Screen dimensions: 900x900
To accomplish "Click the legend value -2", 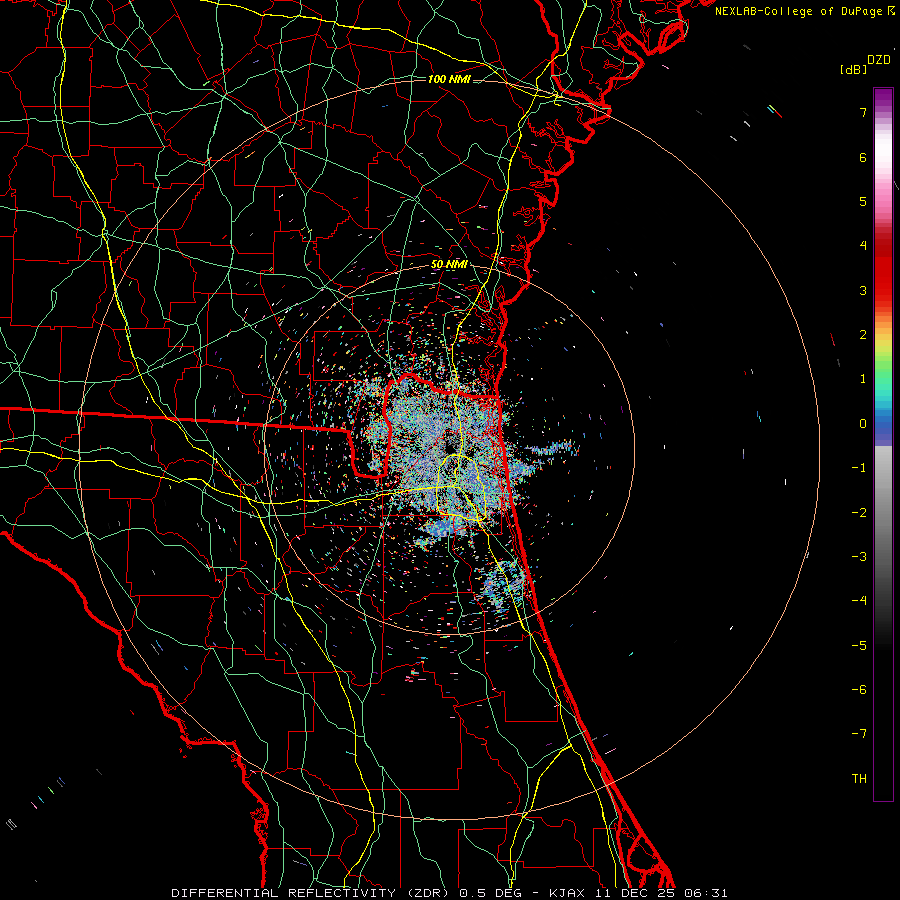I will 859,513.
